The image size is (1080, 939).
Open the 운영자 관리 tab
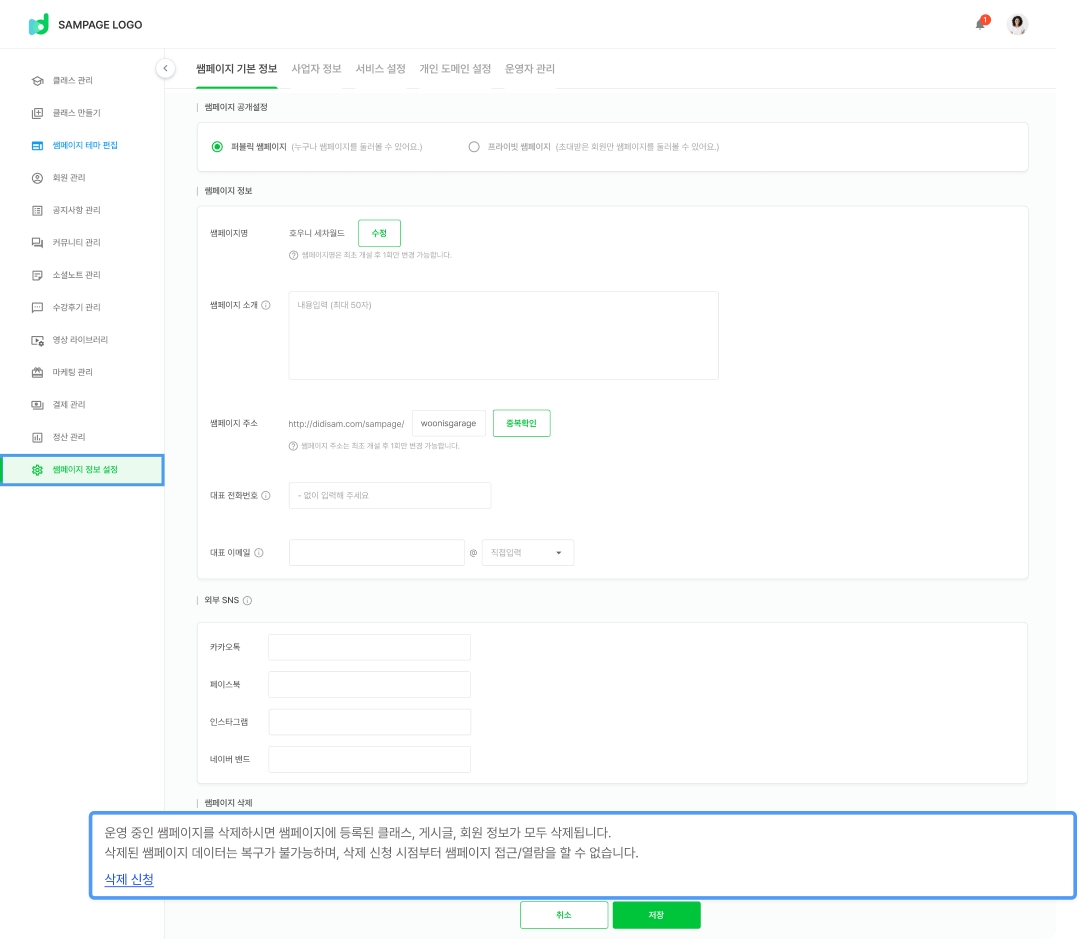[x=530, y=69]
